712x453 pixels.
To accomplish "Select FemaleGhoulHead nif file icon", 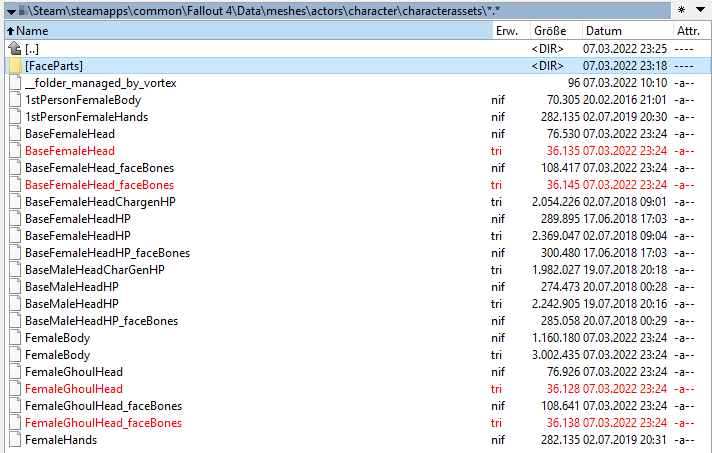I will pyautogui.click(x=15, y=372).
